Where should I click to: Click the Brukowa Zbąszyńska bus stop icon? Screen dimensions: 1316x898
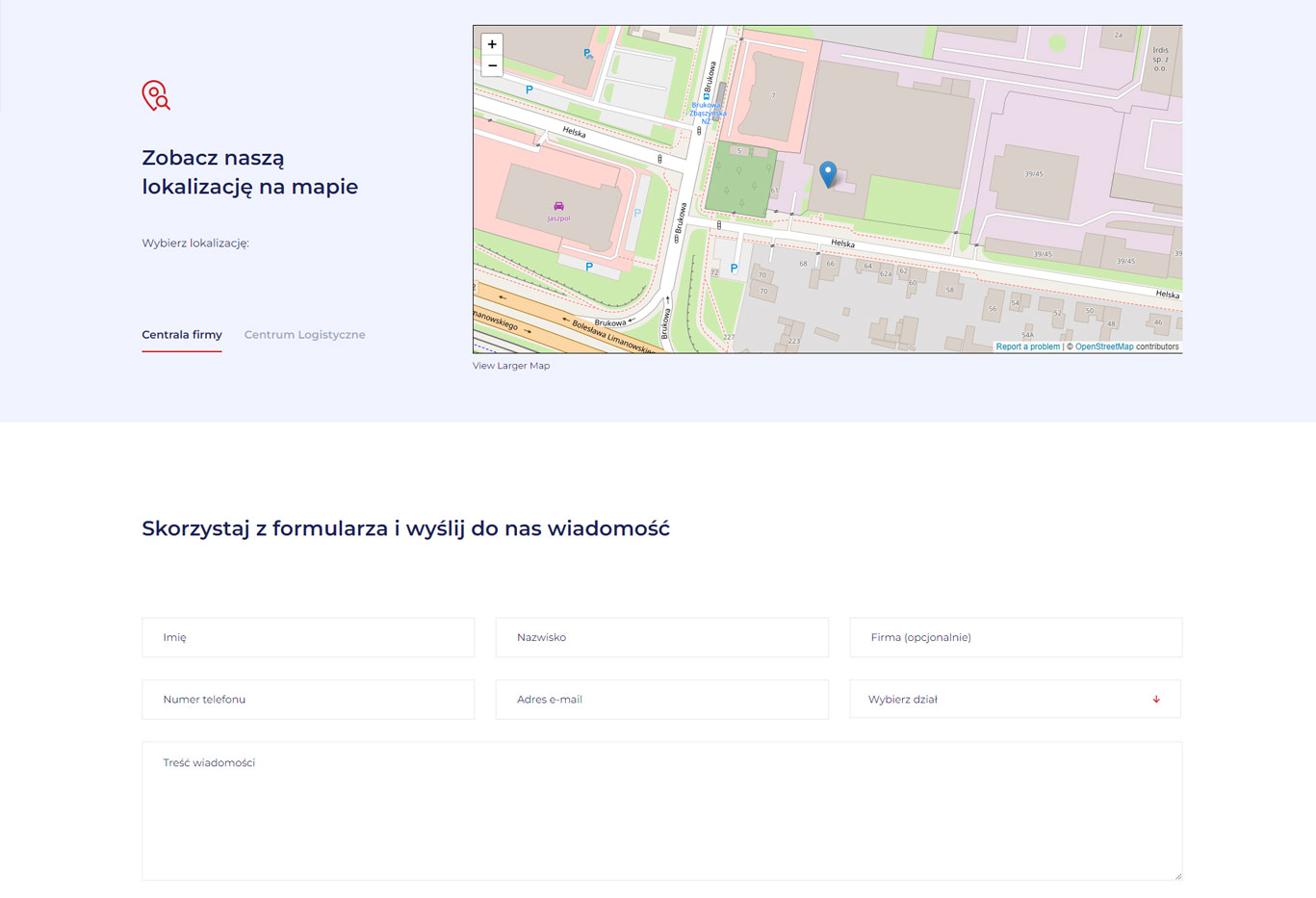click(x=707, y=96)
